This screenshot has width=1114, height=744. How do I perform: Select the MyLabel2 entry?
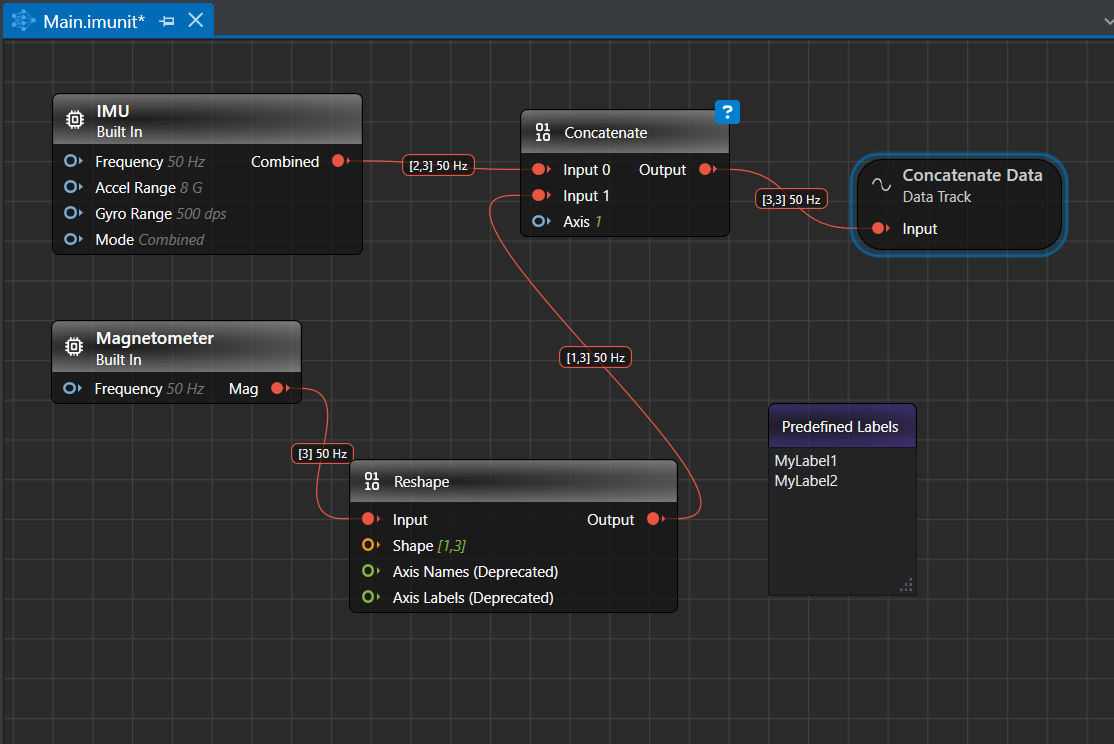[x=806, y=481]
